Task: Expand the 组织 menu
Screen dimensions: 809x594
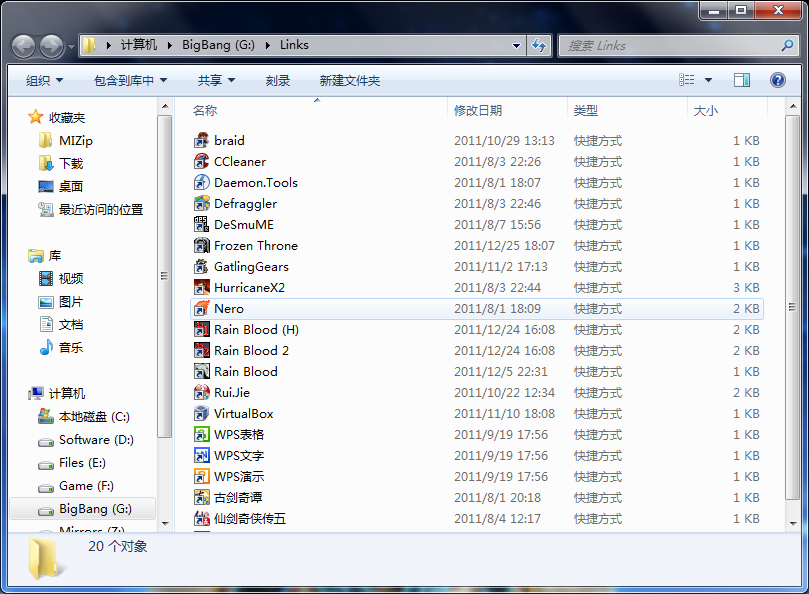Action: [44, 80]
